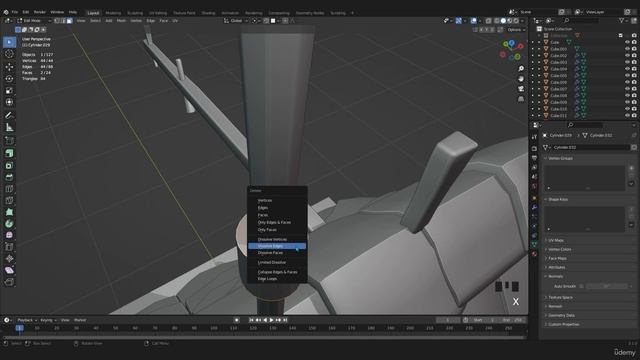This screenshot has height=360, width=640.
Task: Click the current frame marker on timeline
Action: (x=19, y=328)
